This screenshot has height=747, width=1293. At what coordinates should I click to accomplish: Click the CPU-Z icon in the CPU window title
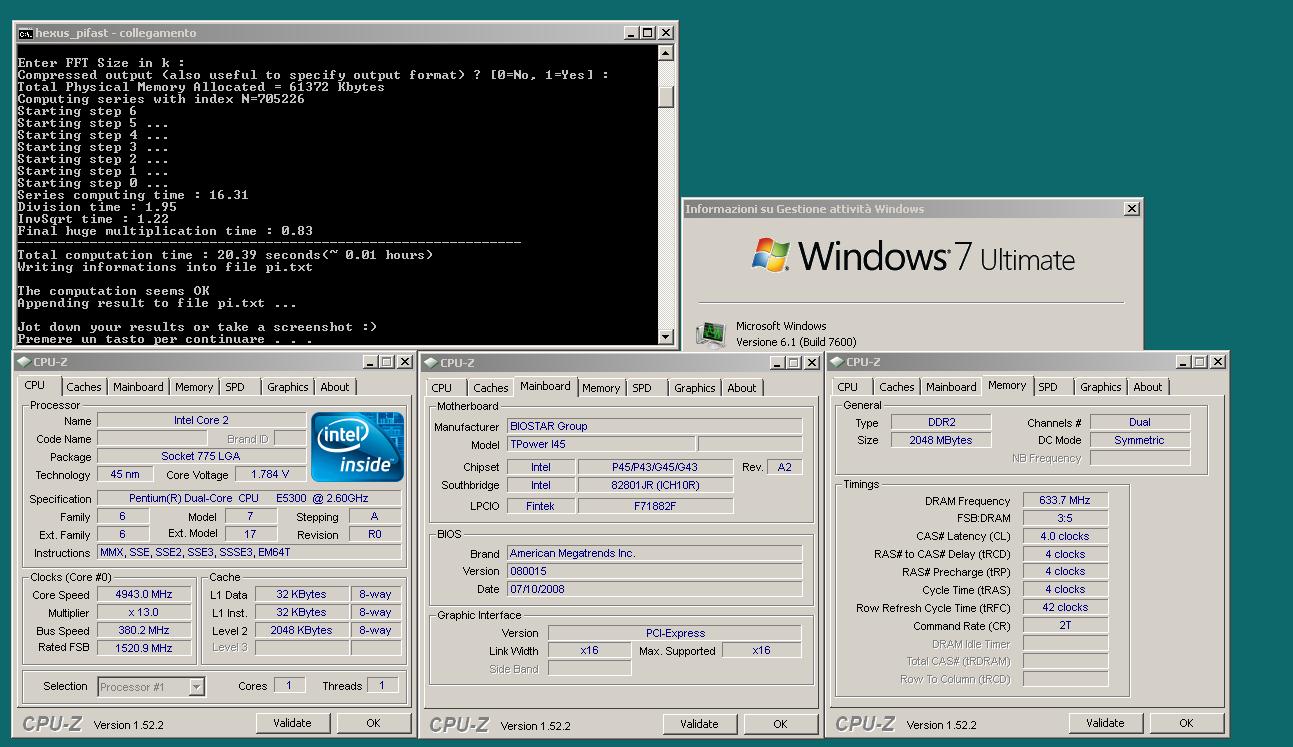tap(23, 362)
